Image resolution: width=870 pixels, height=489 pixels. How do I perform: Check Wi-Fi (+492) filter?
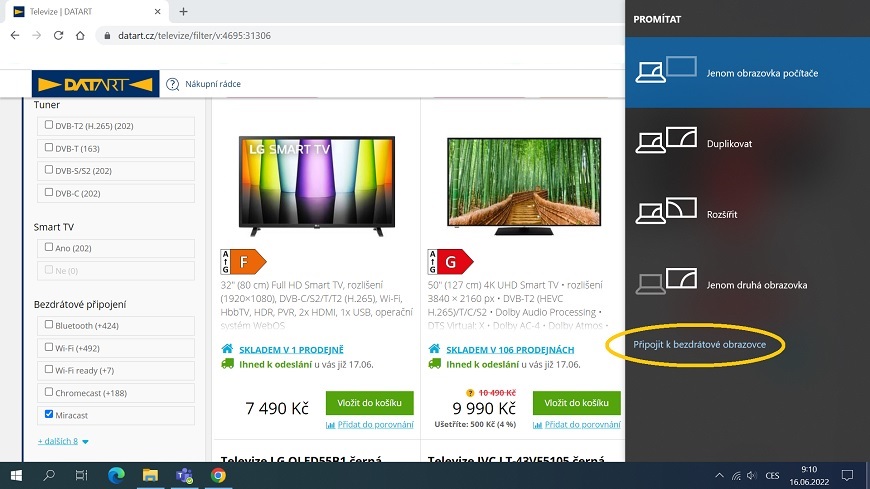coord(49,347)
